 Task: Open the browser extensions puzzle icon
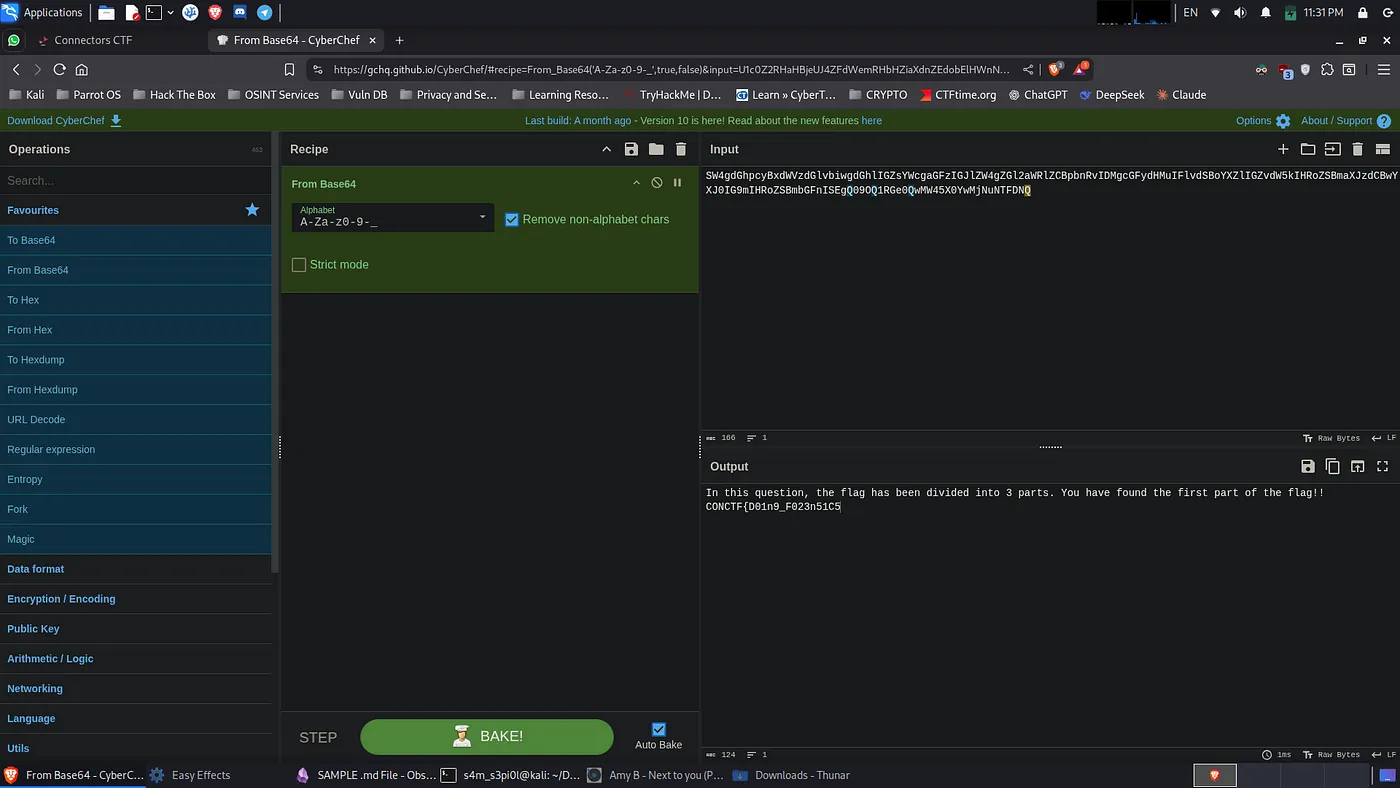coord(1327,69)
